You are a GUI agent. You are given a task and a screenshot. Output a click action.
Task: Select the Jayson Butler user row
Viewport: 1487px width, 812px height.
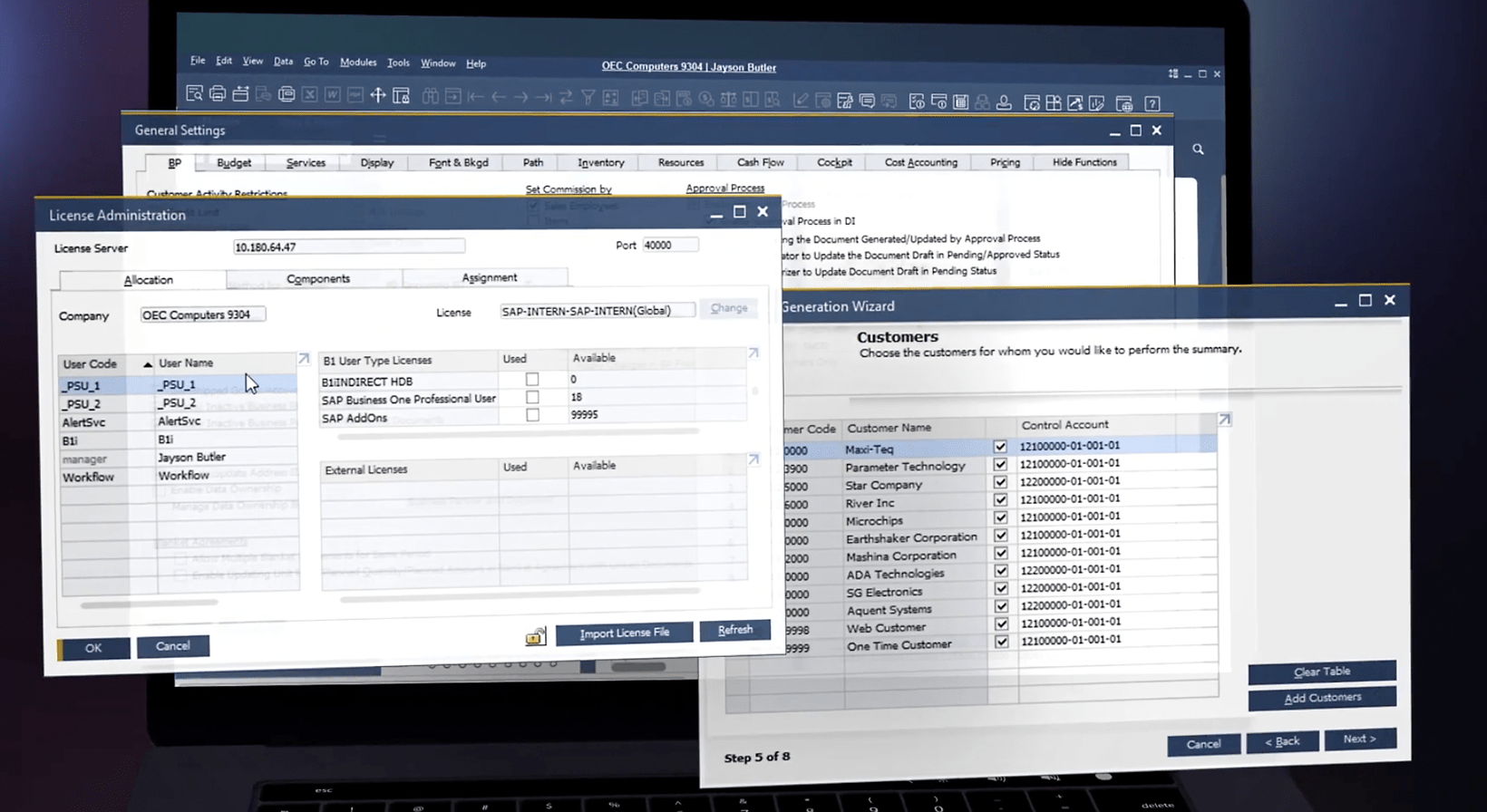click(x=179, y=458)
